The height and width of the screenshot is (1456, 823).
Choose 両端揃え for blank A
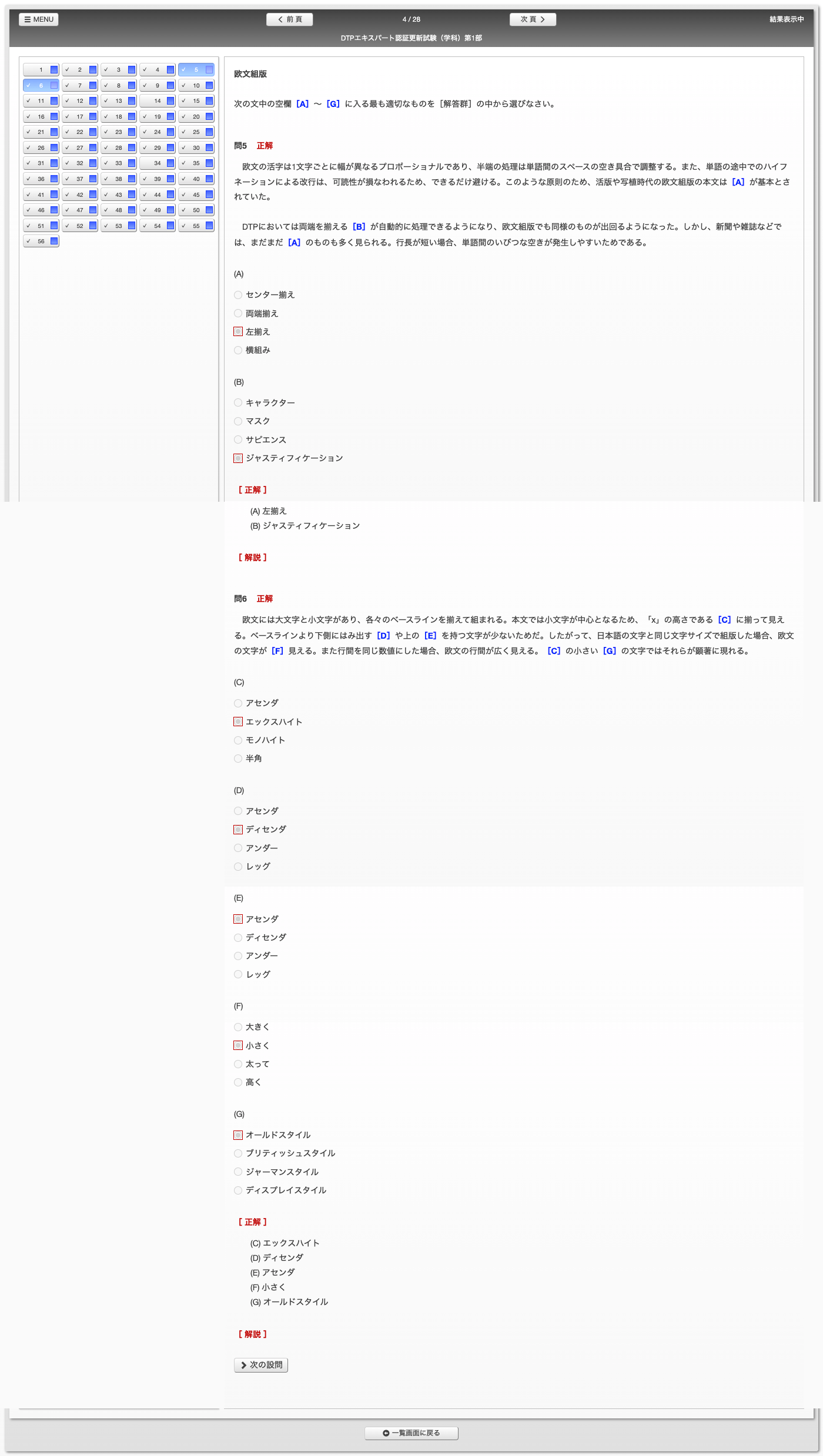(x=238, y=313)
